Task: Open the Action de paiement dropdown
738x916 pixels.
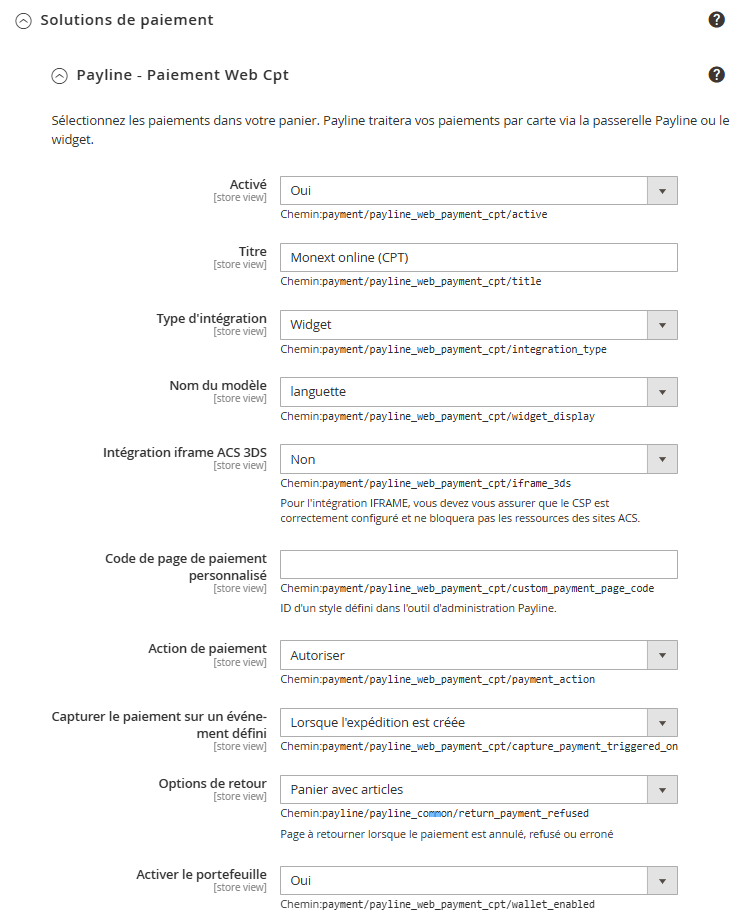Action: (x=464, y=655)
